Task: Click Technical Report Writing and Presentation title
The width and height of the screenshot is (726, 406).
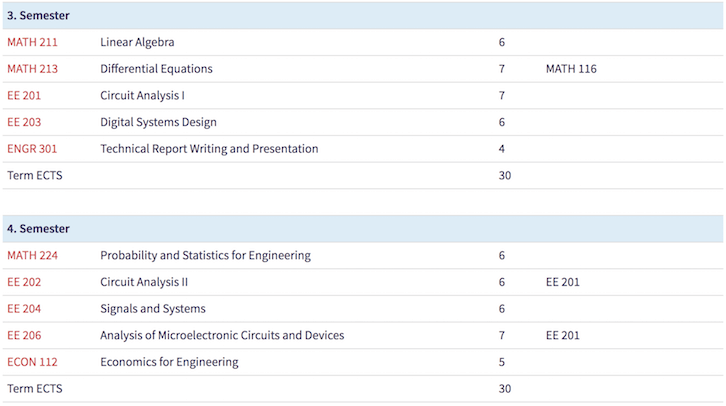Action: point(209,149)
